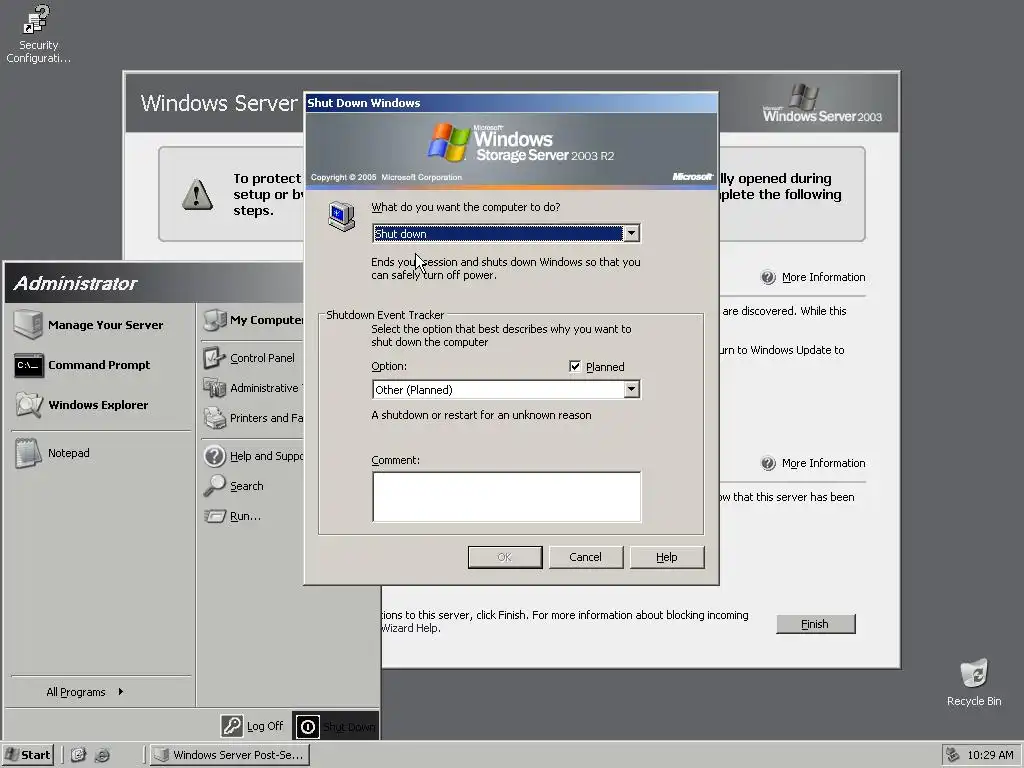The height and width of the screenshot is (768, 1024).
Task: Open Windows Explorer magnifier icon
Action: 29,405
